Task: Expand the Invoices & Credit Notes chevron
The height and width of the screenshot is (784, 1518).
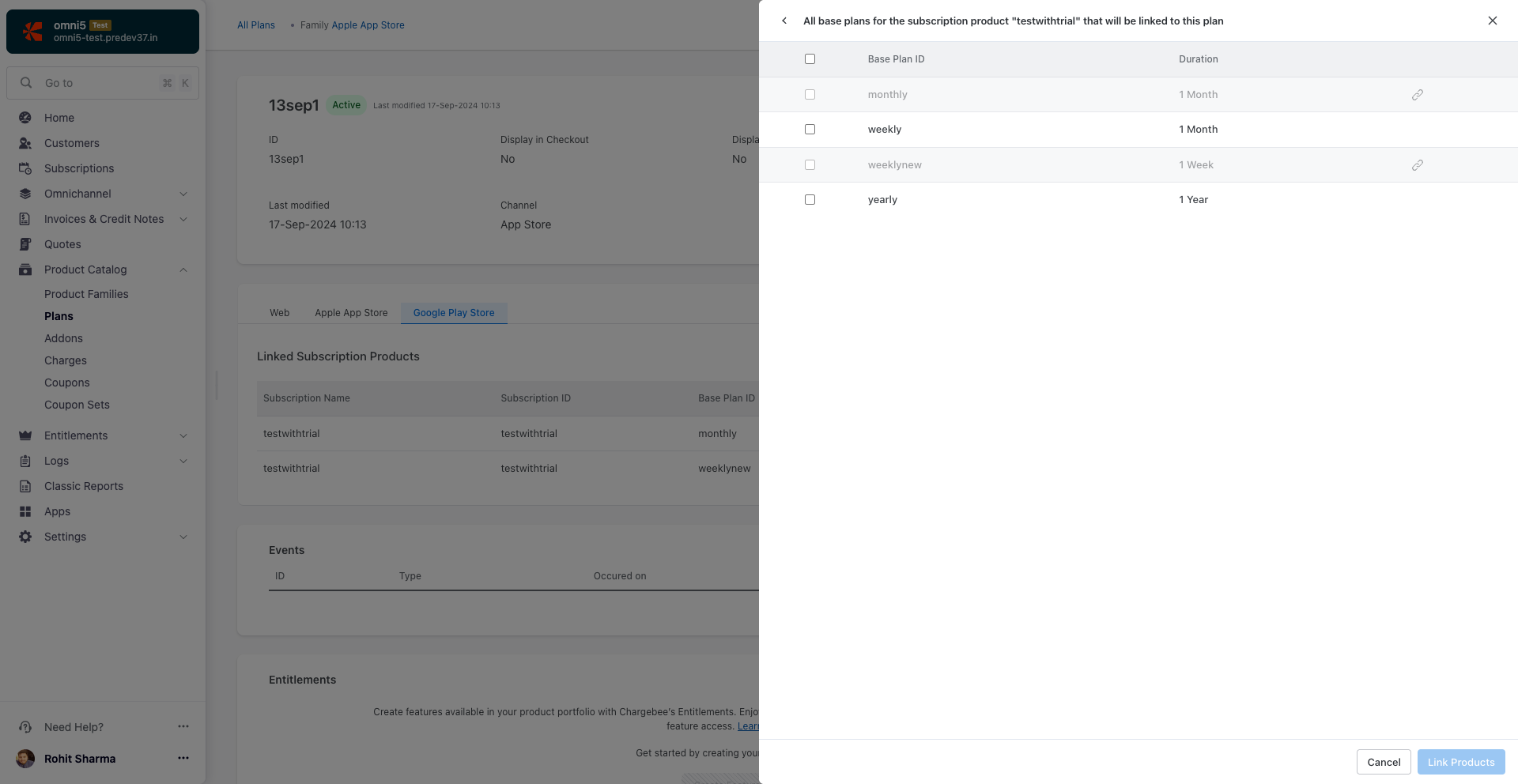Action: click(x=183, y=219)
